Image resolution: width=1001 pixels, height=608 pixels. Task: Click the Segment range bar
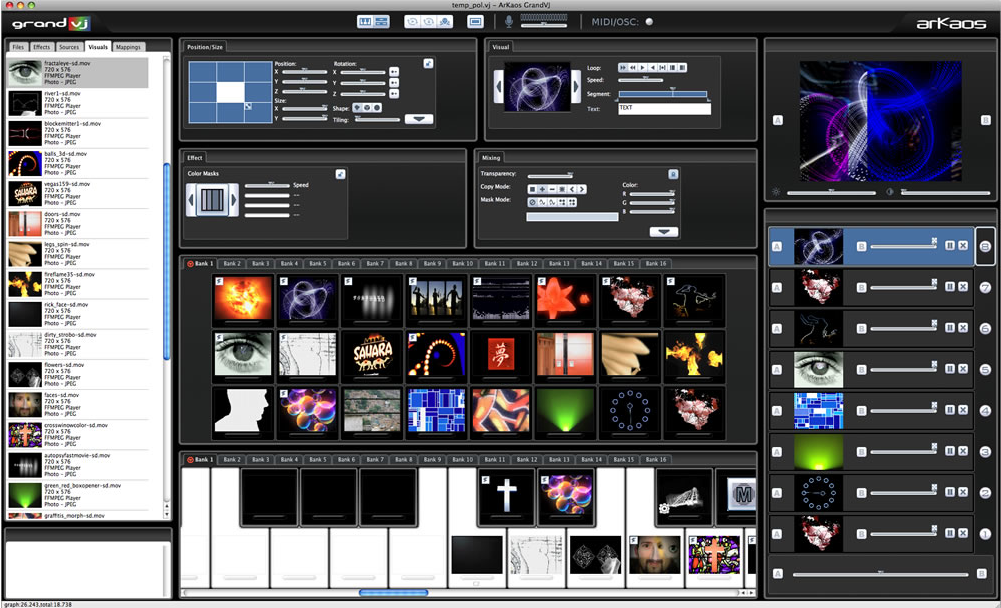point(663,94)
